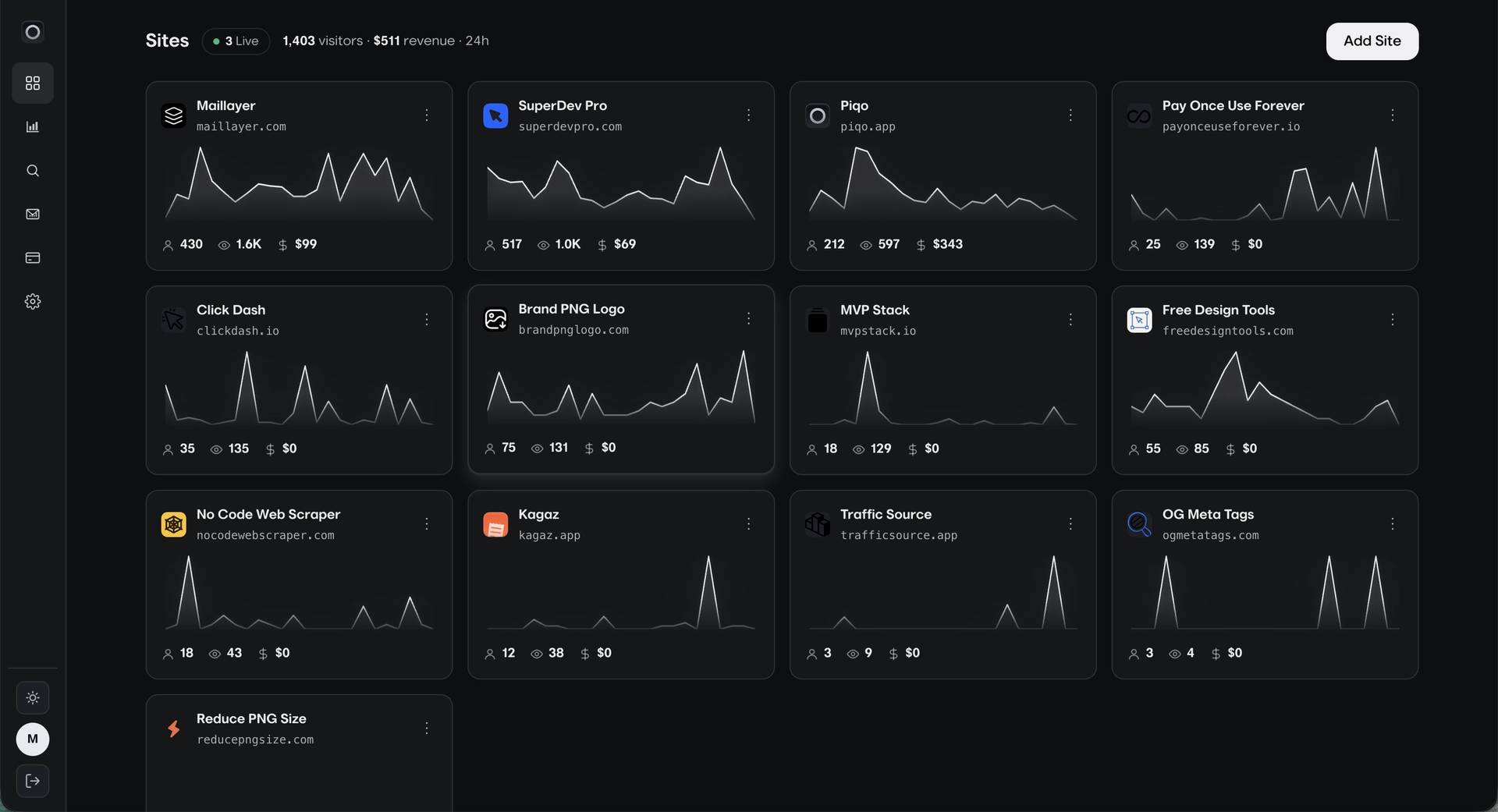Open the mail envelope icon in sidebar
The width and height of the screenshot is (1498, 812).
click(x=33, y=214)
